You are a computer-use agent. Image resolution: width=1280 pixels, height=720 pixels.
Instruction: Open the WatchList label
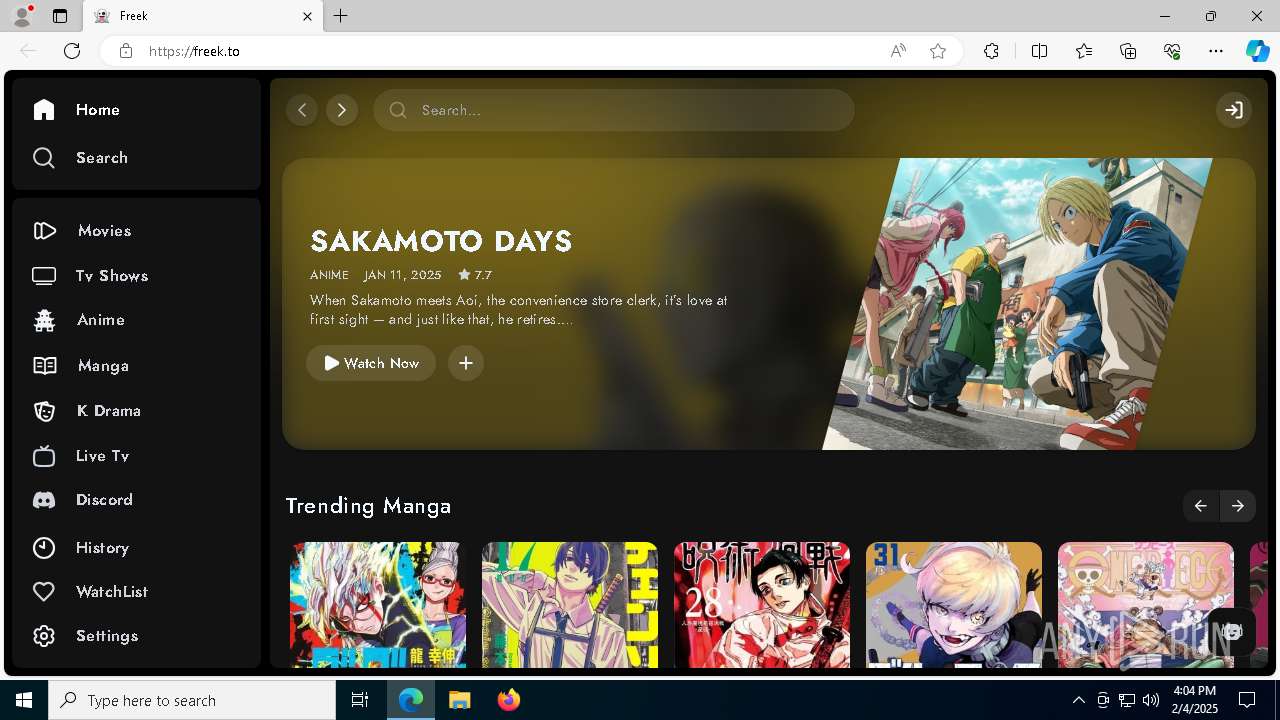click(x=112, y=592)
